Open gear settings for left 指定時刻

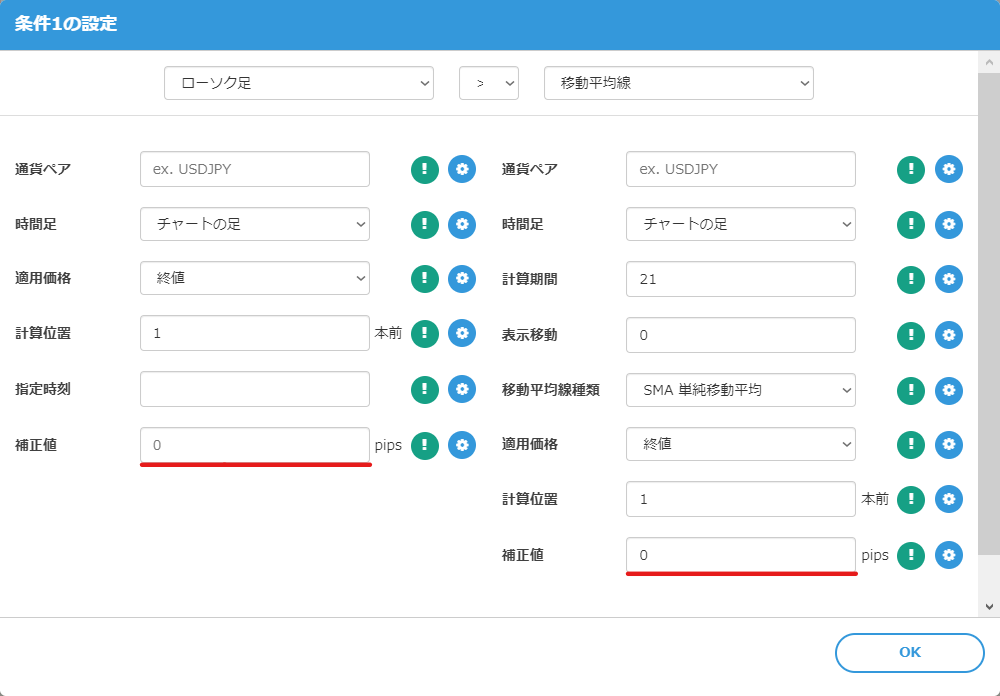click(x=462, y=389)
